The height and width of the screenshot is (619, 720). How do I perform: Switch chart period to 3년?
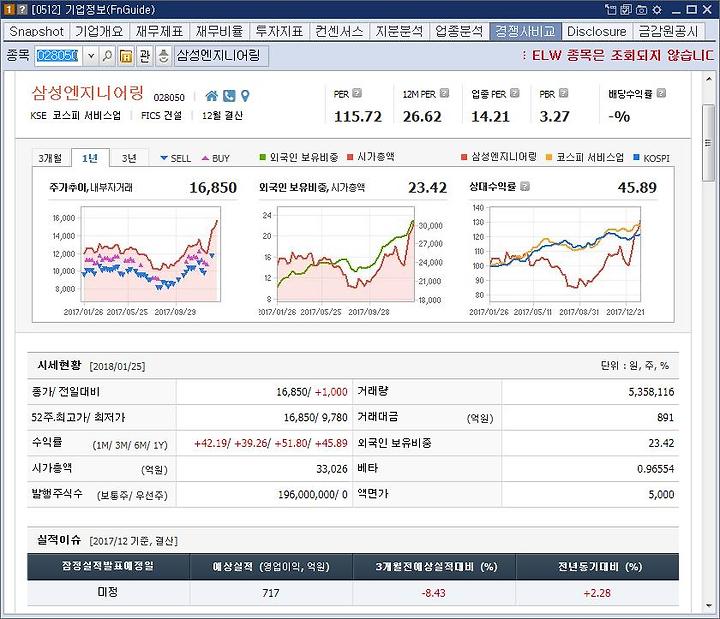pos(129,158)
